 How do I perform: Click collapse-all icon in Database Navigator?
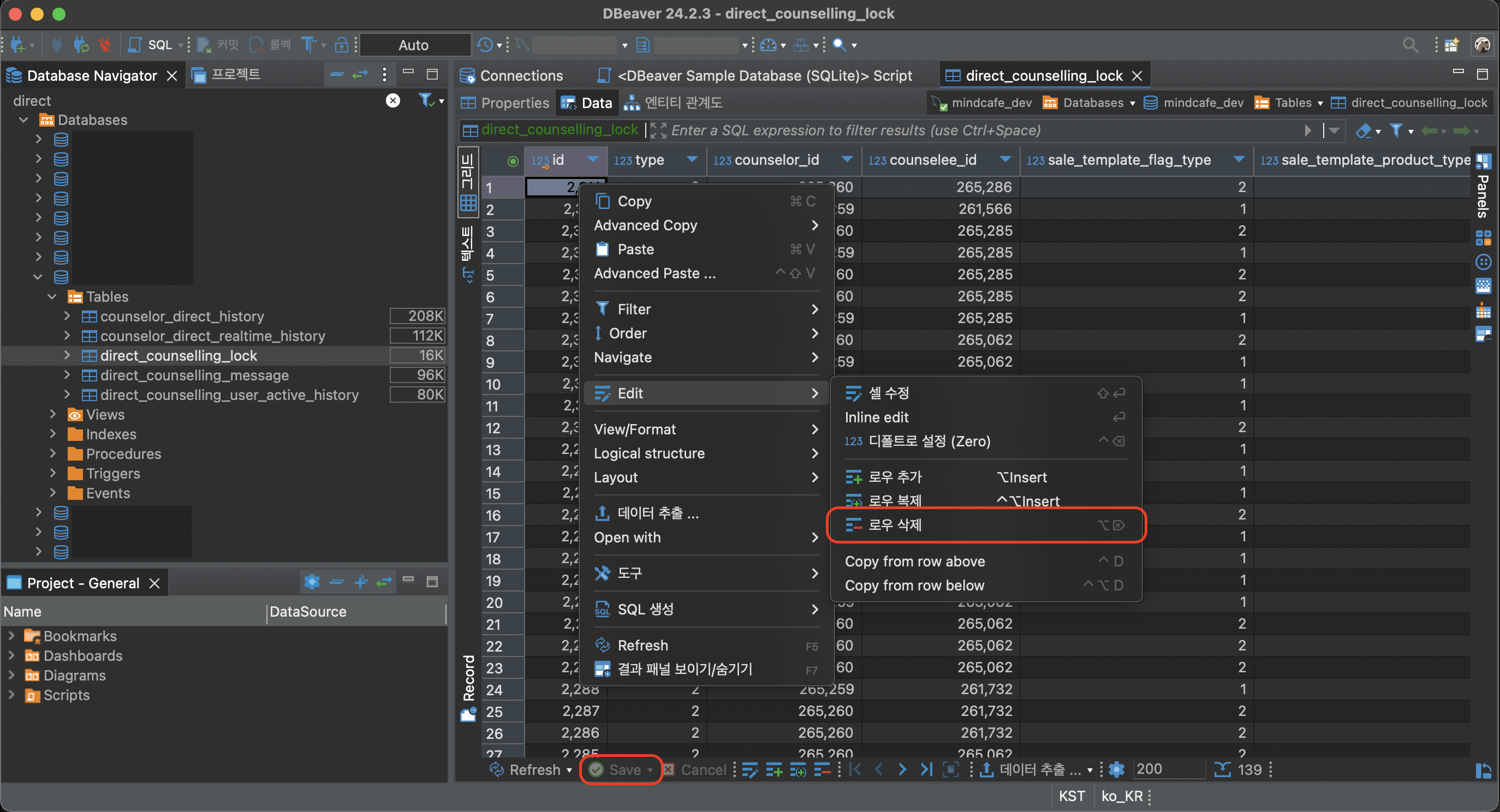[x=337, y=75]
